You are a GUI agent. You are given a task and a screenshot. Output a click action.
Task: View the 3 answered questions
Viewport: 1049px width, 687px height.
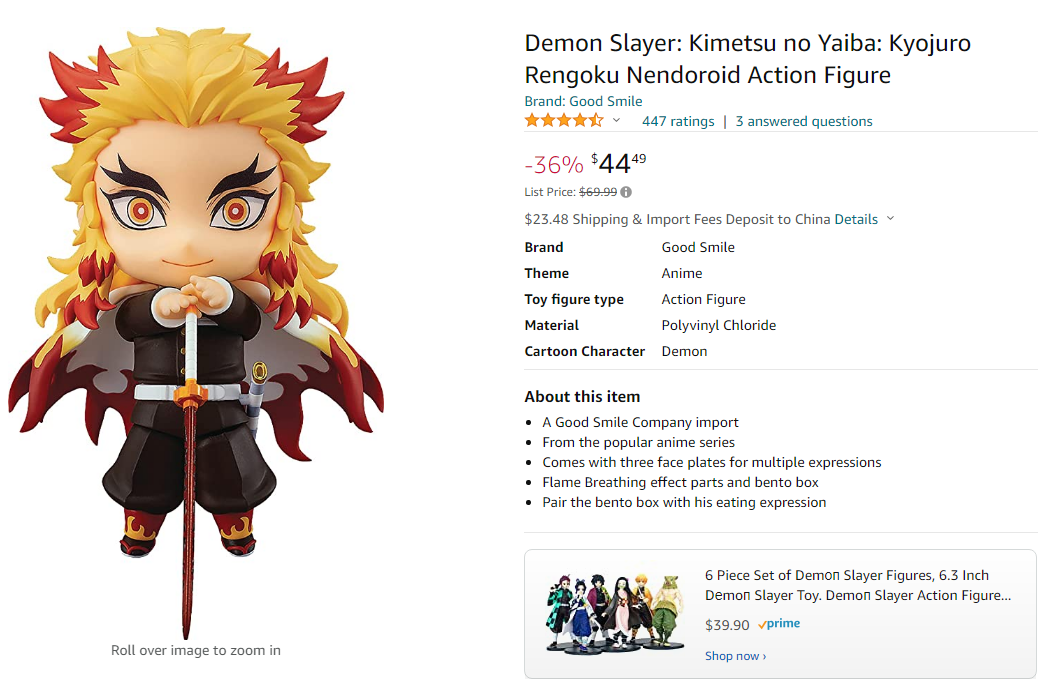click(x=804, y=121)
